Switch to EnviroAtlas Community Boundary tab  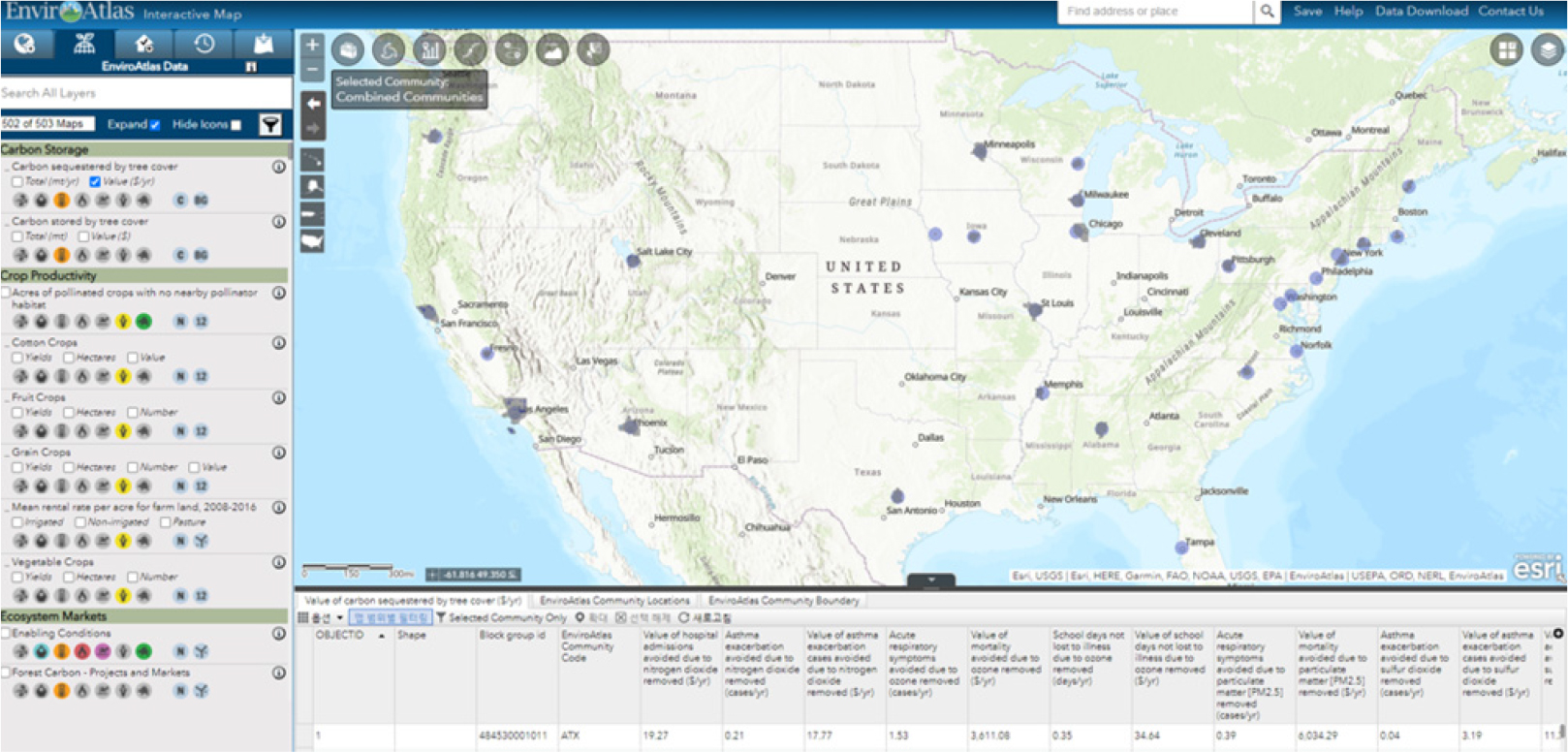(783, 601)
